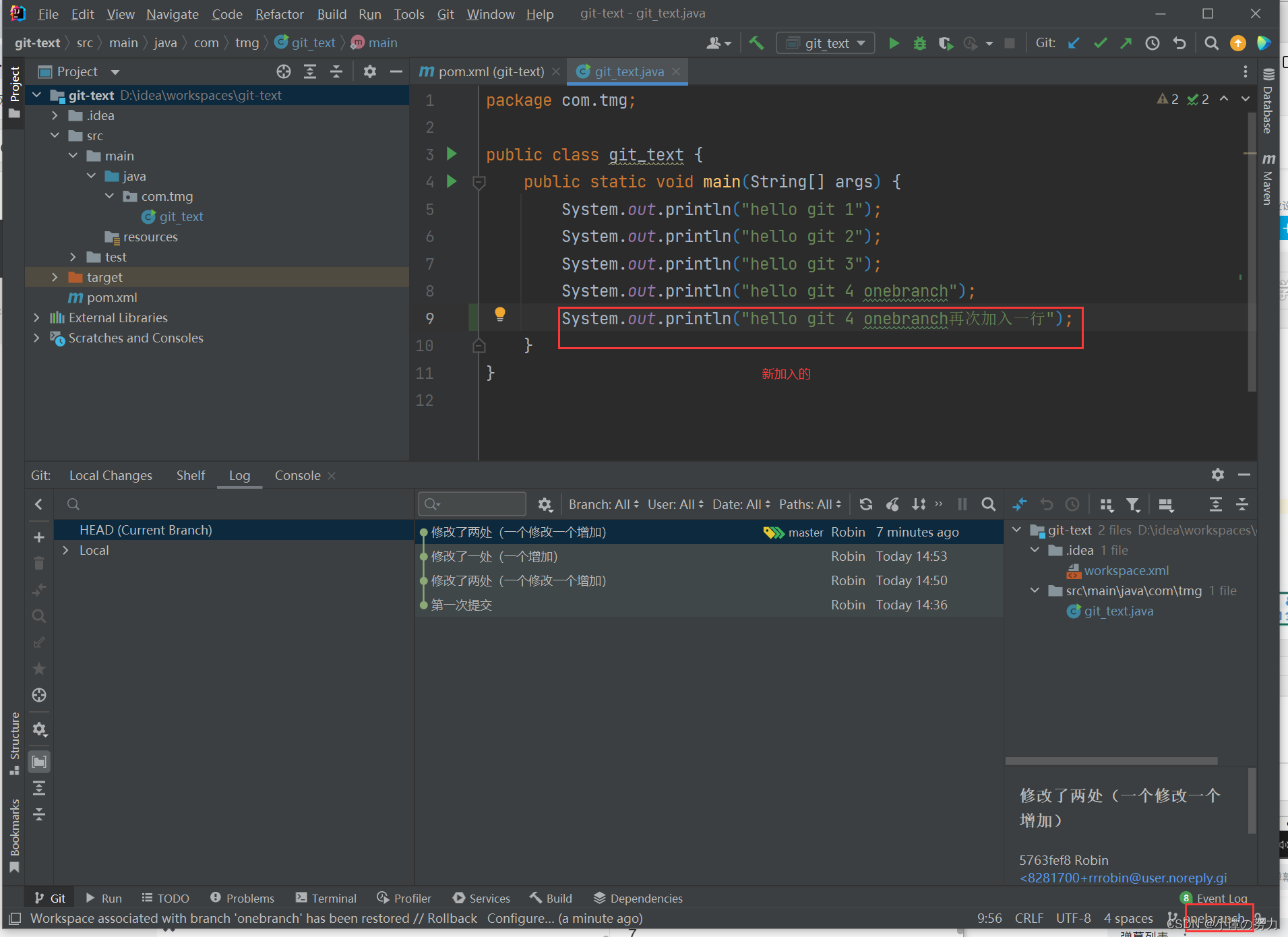Update project via the Git blue arrow

click(x=1074, y=43)
